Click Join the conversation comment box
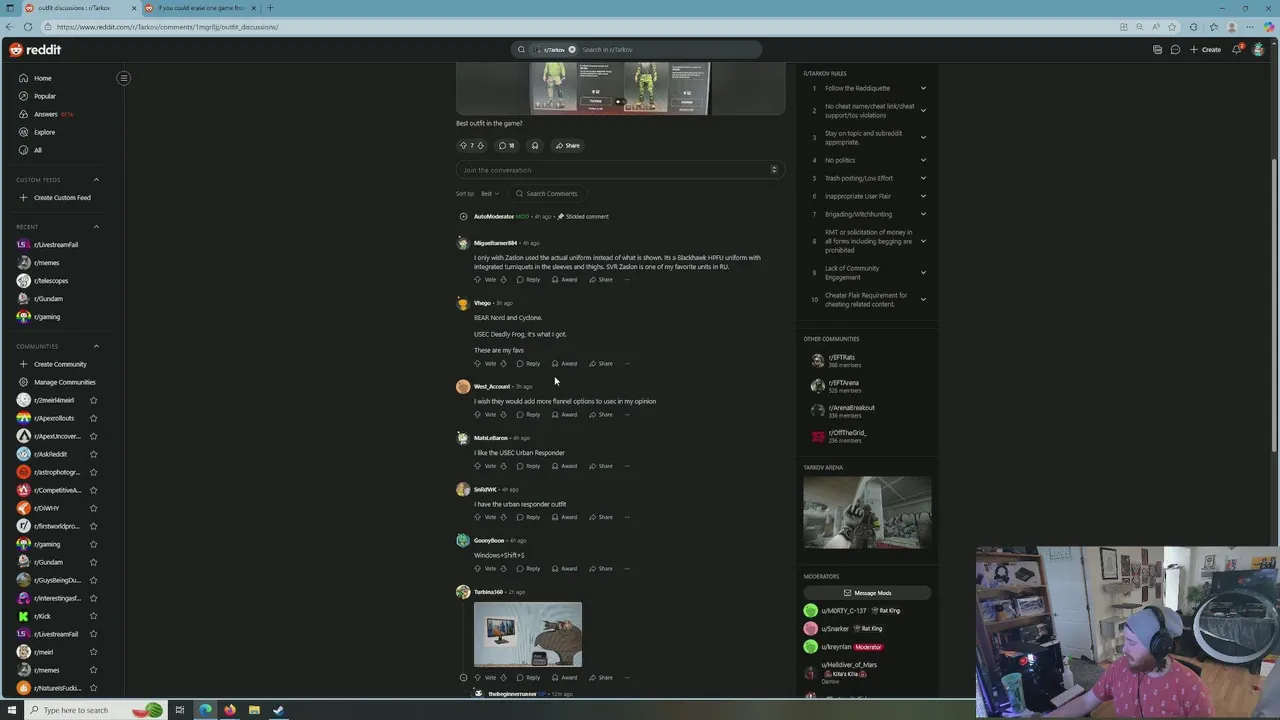1280x720 pixels. pyautogui.click(x=620, y=170)
